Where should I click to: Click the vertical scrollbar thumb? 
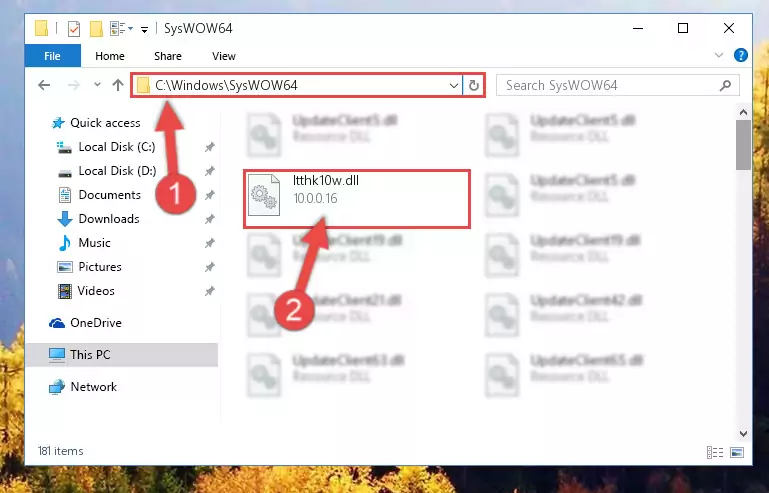point(743,145)
